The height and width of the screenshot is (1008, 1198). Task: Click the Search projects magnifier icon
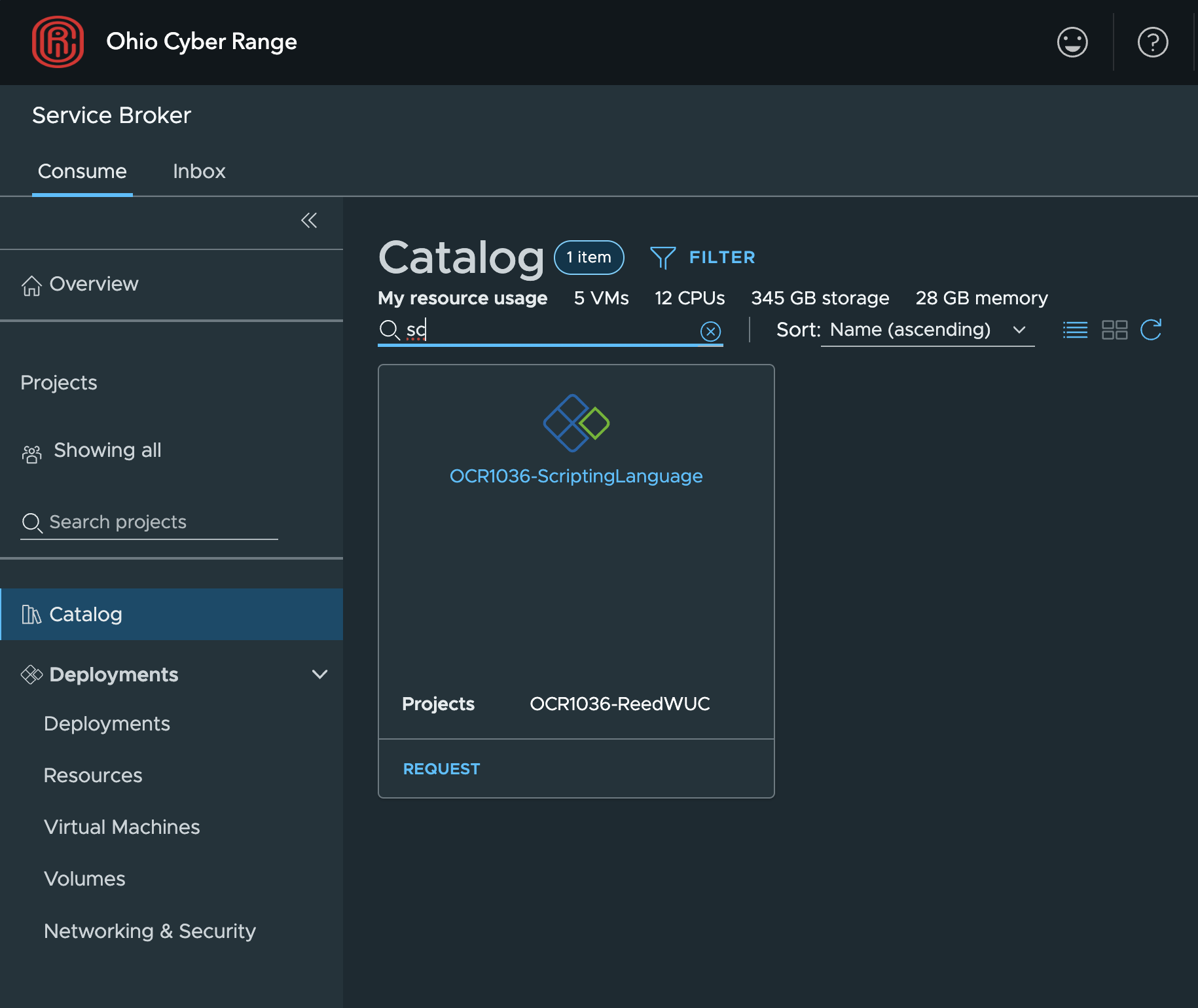click(32, 523)
